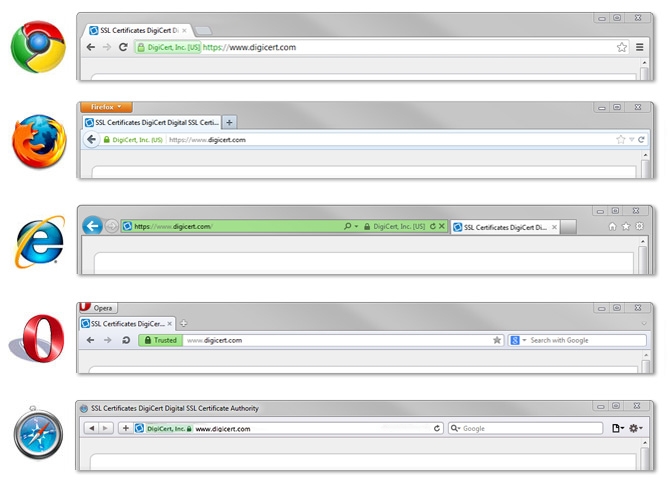
Task: Open Internet Explorer's home icon
Action: coord(612,227)
